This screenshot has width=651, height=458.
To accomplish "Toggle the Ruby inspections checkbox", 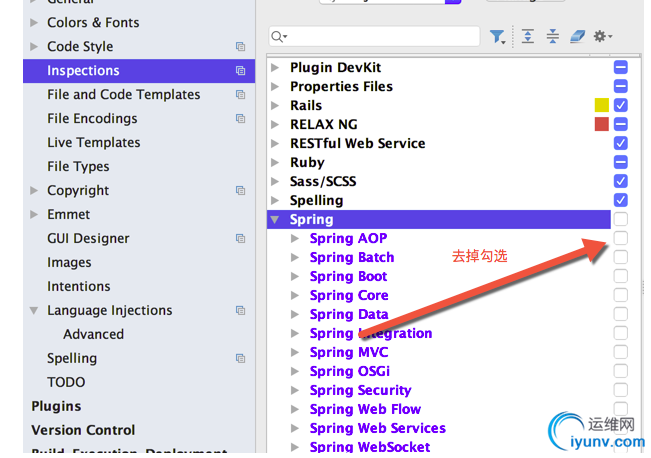I will tap(620, 162).
